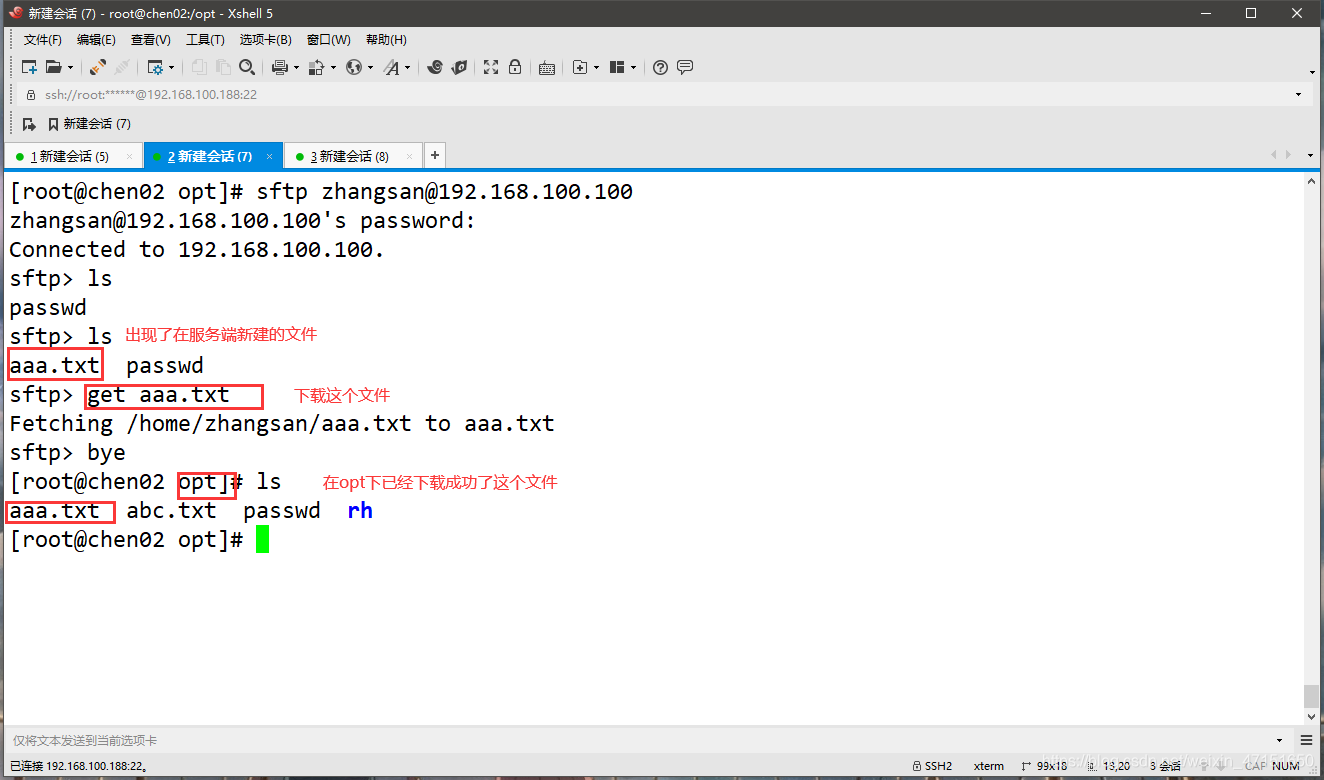Expand the new tab toolbar dropdown arrow

[x=596, y=68]
